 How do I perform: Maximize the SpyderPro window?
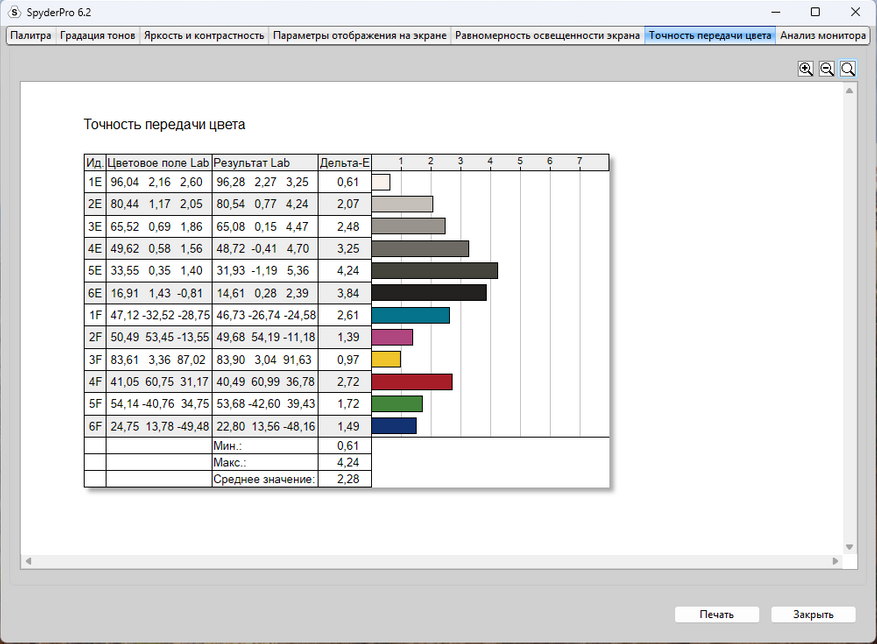coord(815,12)
